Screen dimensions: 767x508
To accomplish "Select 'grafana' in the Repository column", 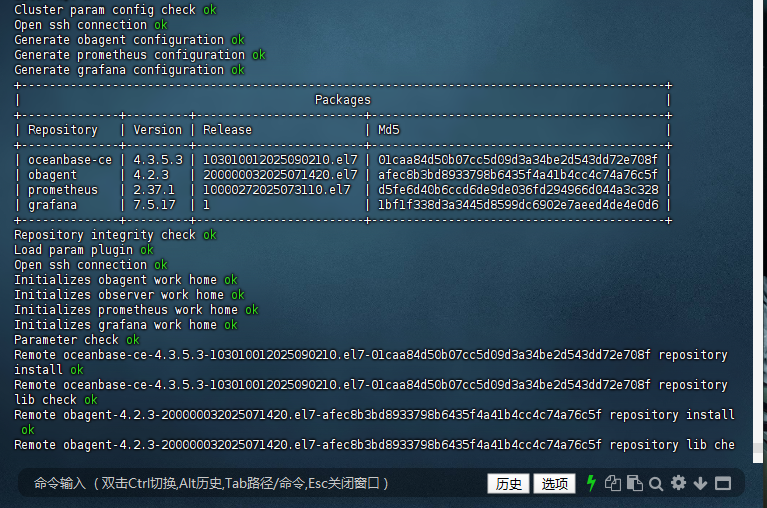I will (52, 205).
